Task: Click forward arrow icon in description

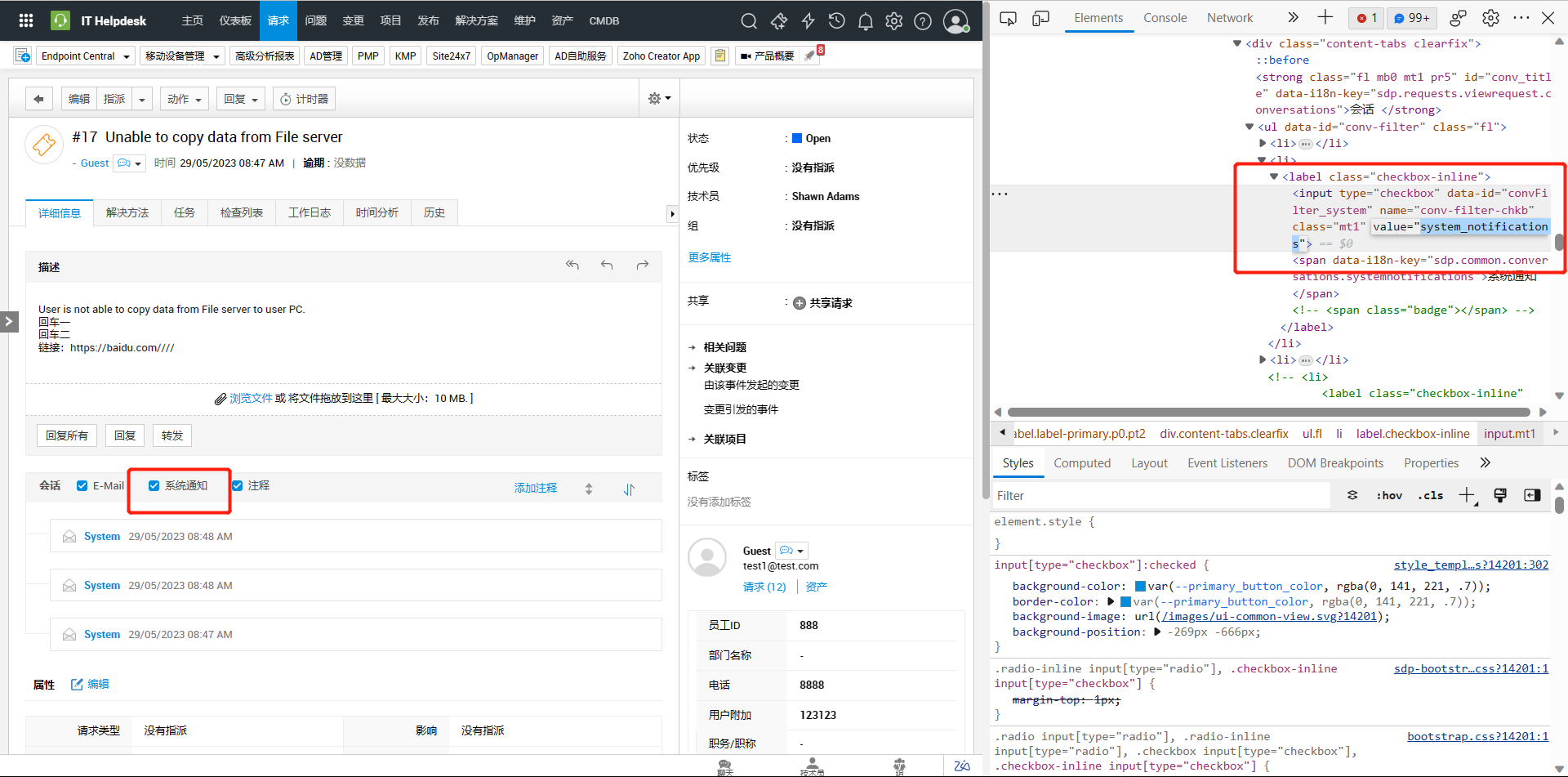Action: pyautogui.click(x=643, y=265)
